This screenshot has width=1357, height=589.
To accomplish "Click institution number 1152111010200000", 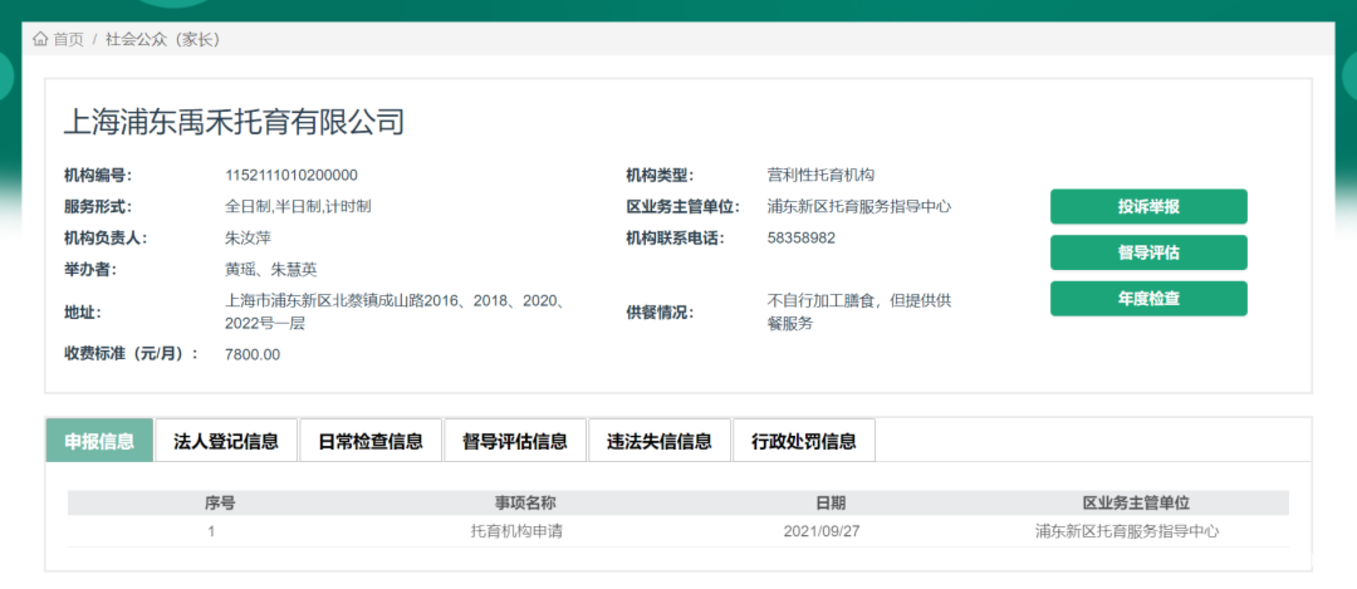I will pos(291,175).
